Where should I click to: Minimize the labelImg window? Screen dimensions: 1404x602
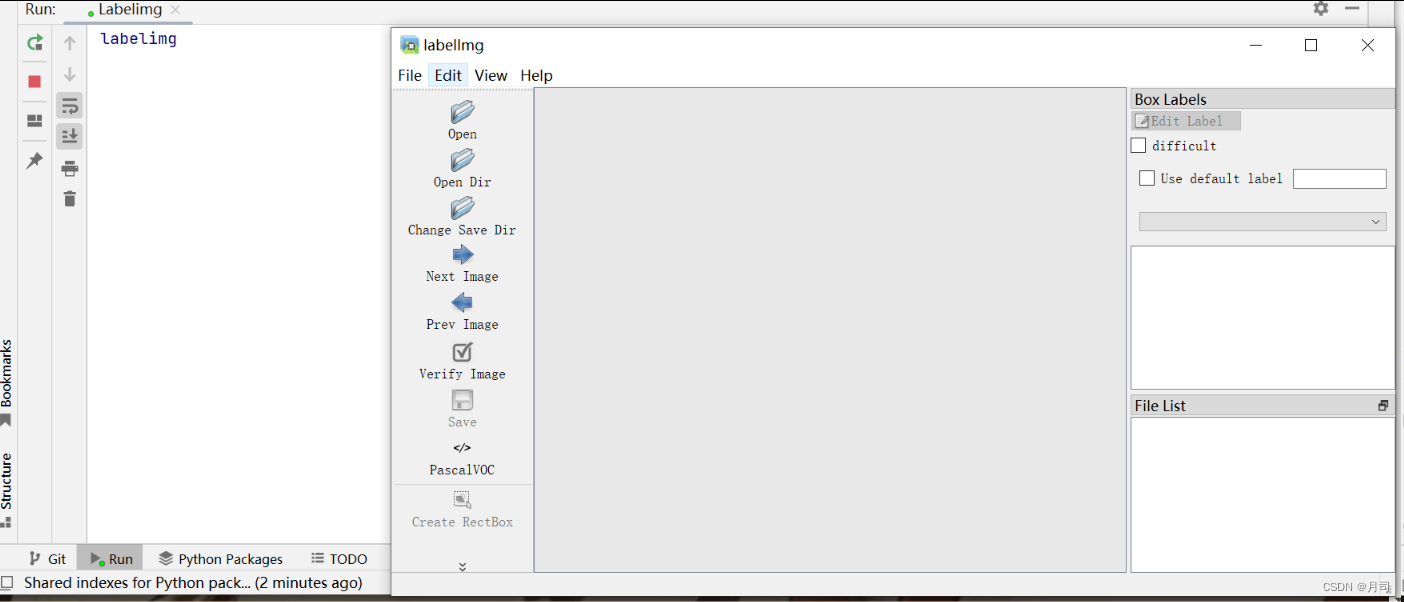(x=1256, y=45)
